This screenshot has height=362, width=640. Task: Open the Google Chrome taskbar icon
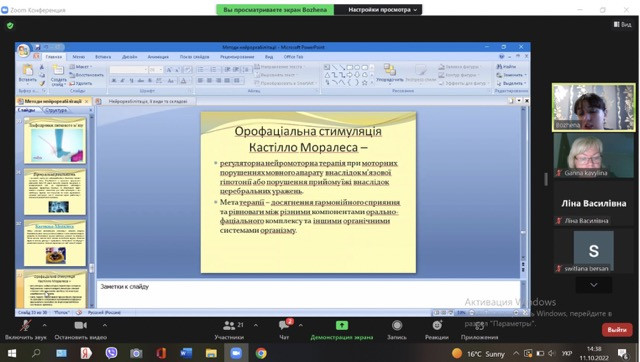261,353
